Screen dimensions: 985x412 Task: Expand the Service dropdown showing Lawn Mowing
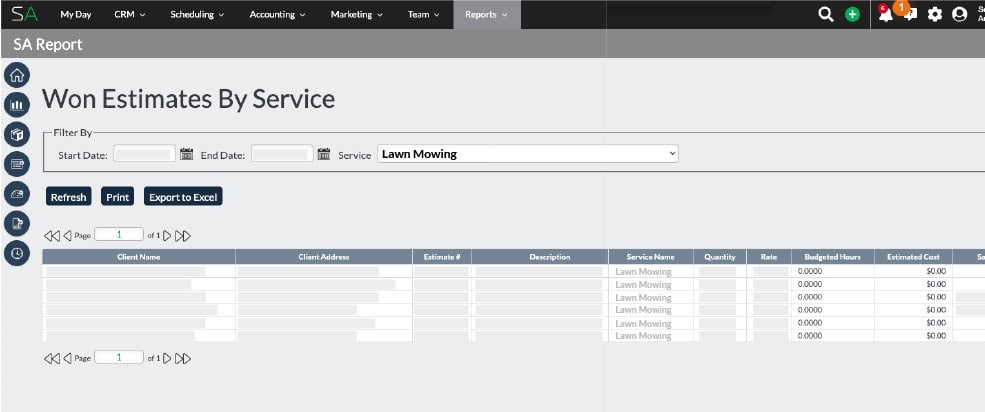pyautogui.click(x=528, y=154)
